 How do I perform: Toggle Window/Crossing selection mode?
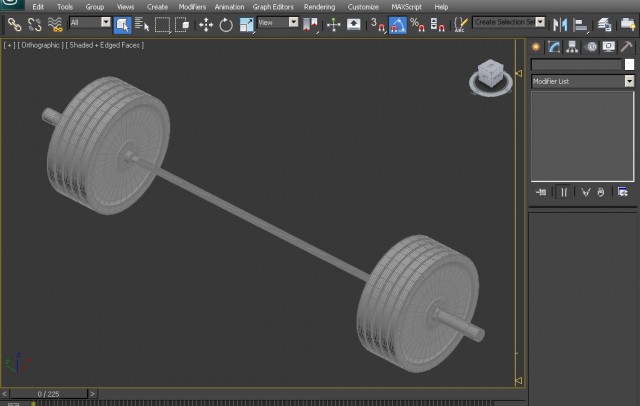(x=182, y=25)
